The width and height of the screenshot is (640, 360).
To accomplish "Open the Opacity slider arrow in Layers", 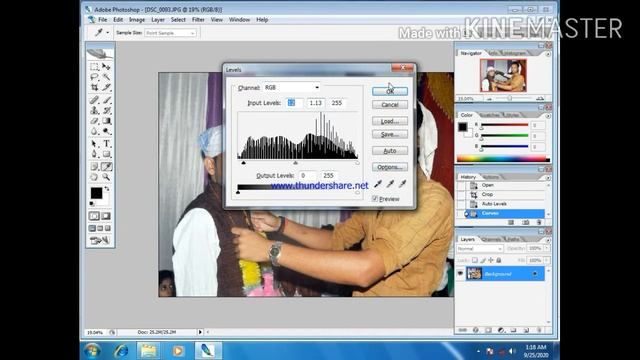I will [547, 248].
